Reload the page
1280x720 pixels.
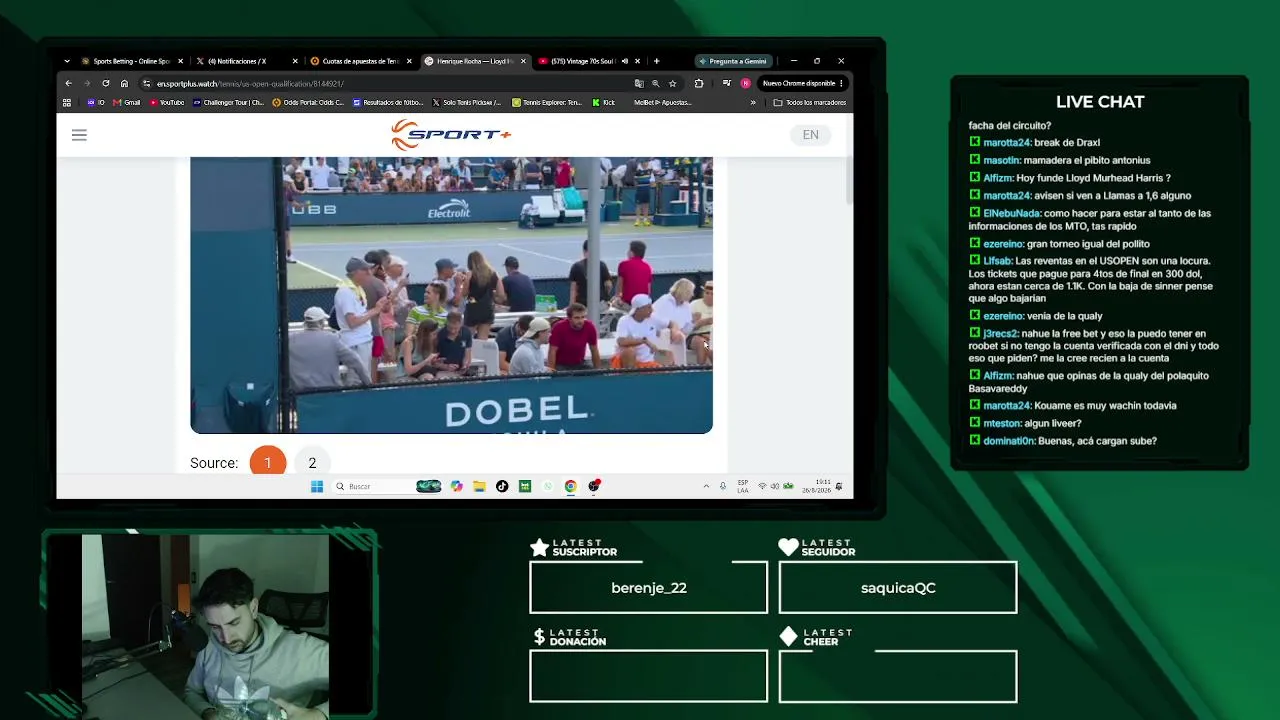pyautogui.click(x=105, y=83)
